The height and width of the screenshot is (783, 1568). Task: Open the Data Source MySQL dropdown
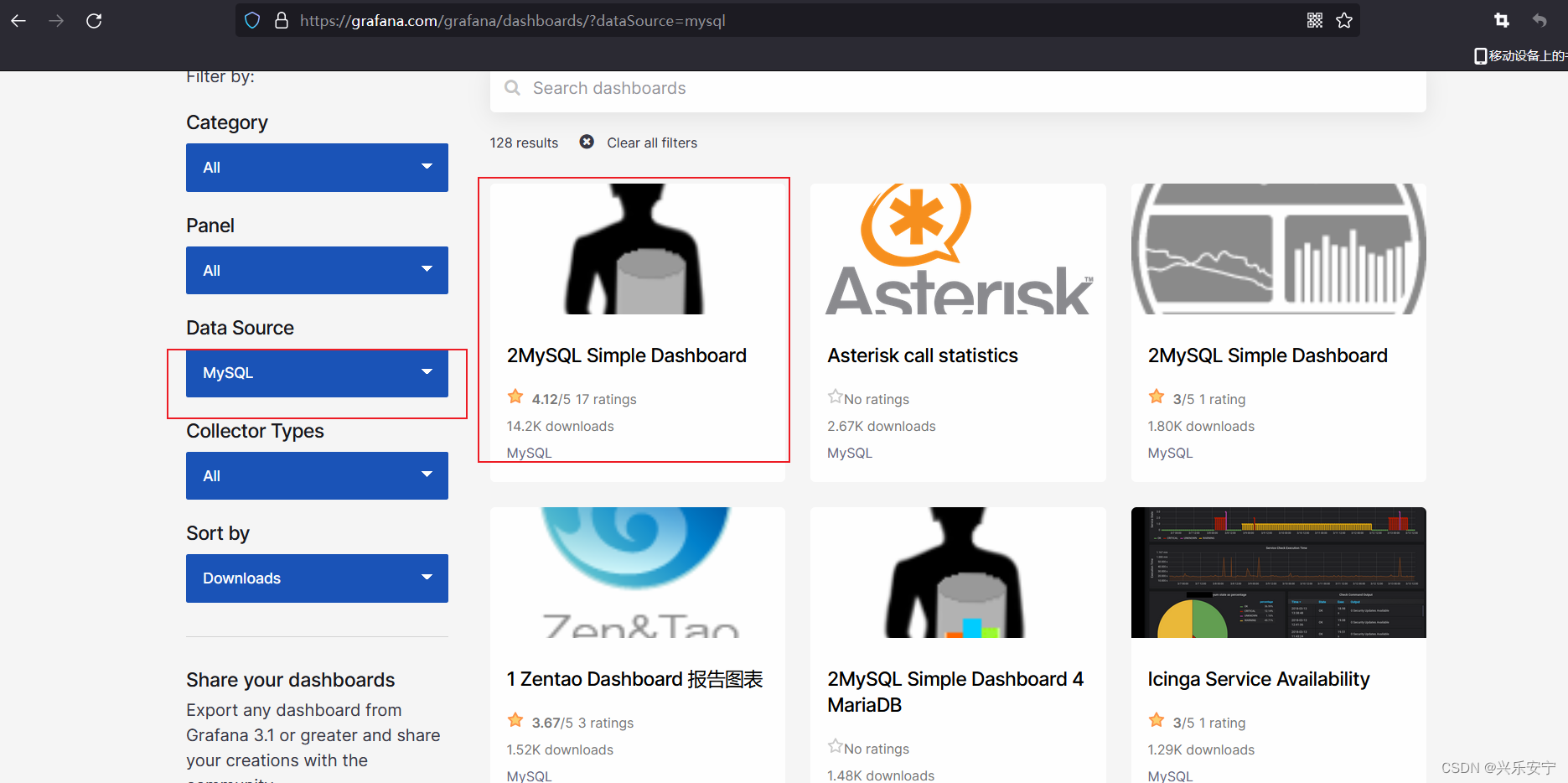(x=317, y=373)
